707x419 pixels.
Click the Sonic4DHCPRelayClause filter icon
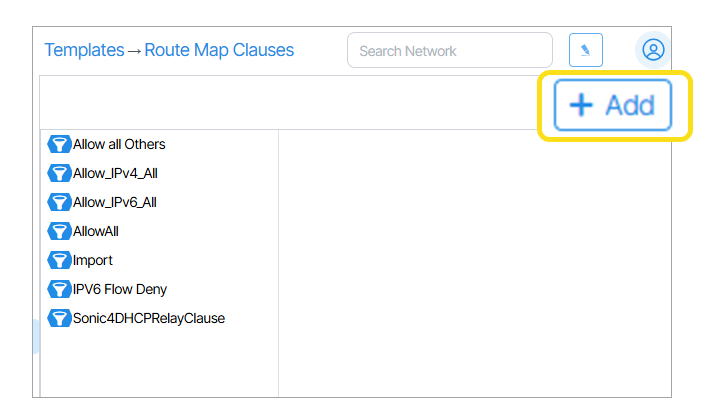coord(59,318)
